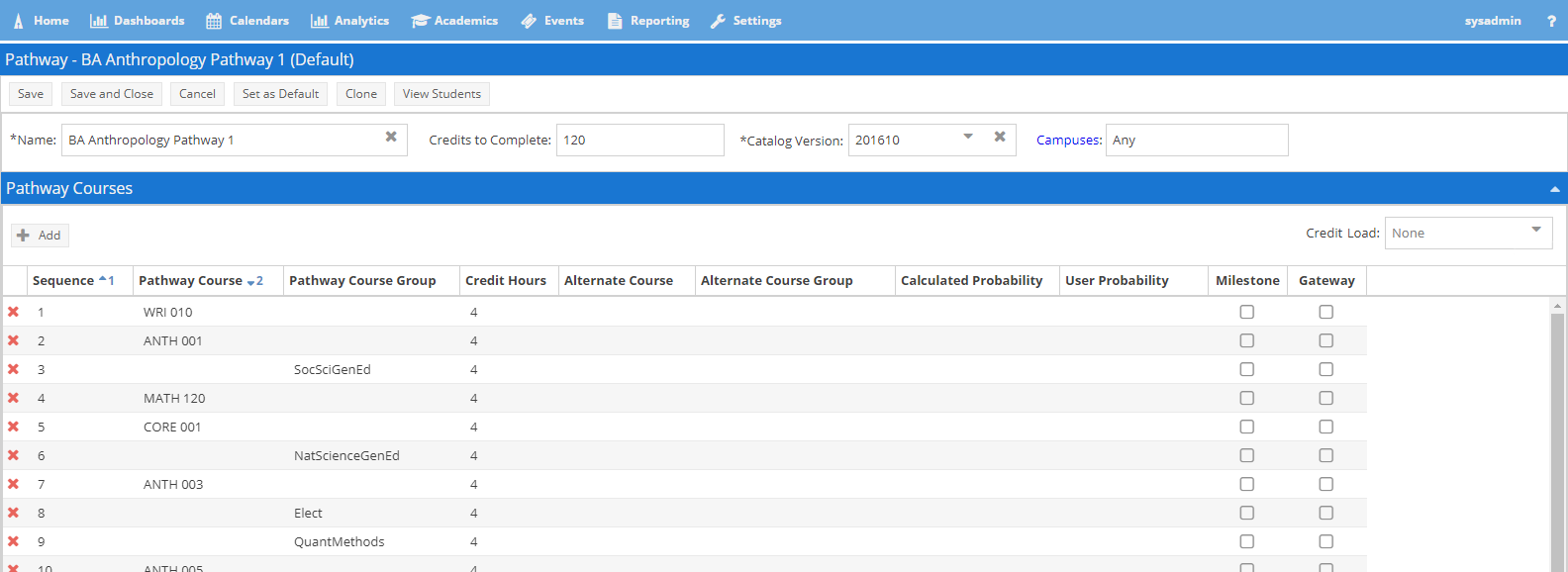Toggle Milestone checkbox for WRI 010
Screen dimensions: 1568x572
pyautogui.click(x=1247, y=312)
